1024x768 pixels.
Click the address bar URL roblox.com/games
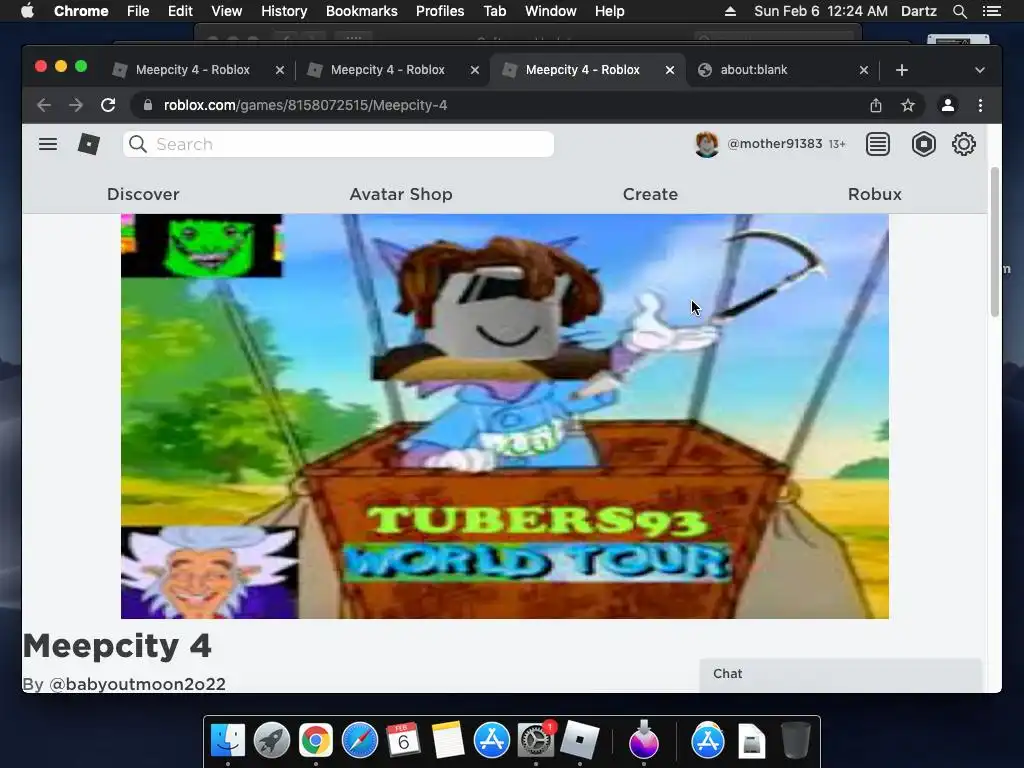[306, 105]
